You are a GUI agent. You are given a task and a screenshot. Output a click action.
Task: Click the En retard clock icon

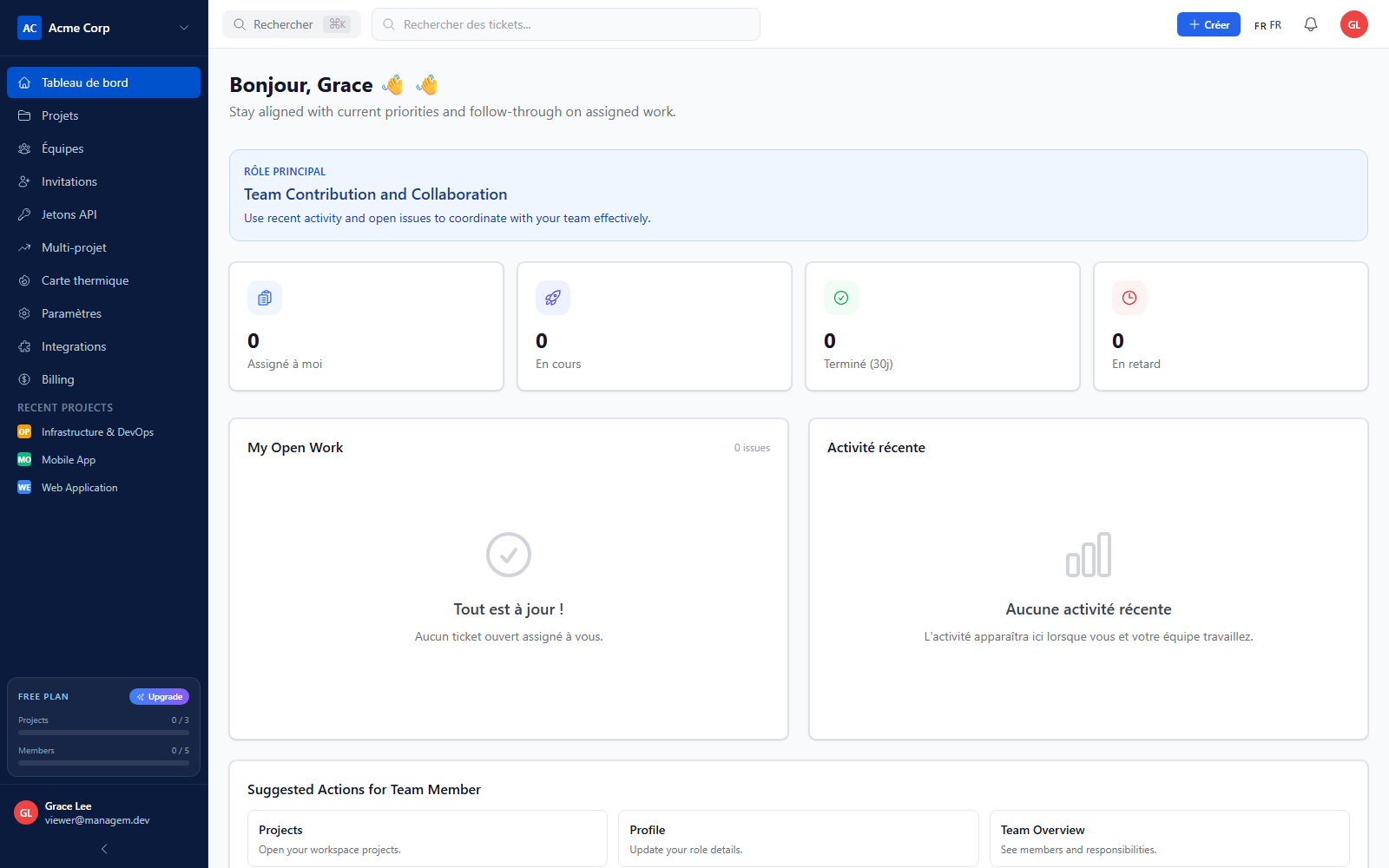1129,298
